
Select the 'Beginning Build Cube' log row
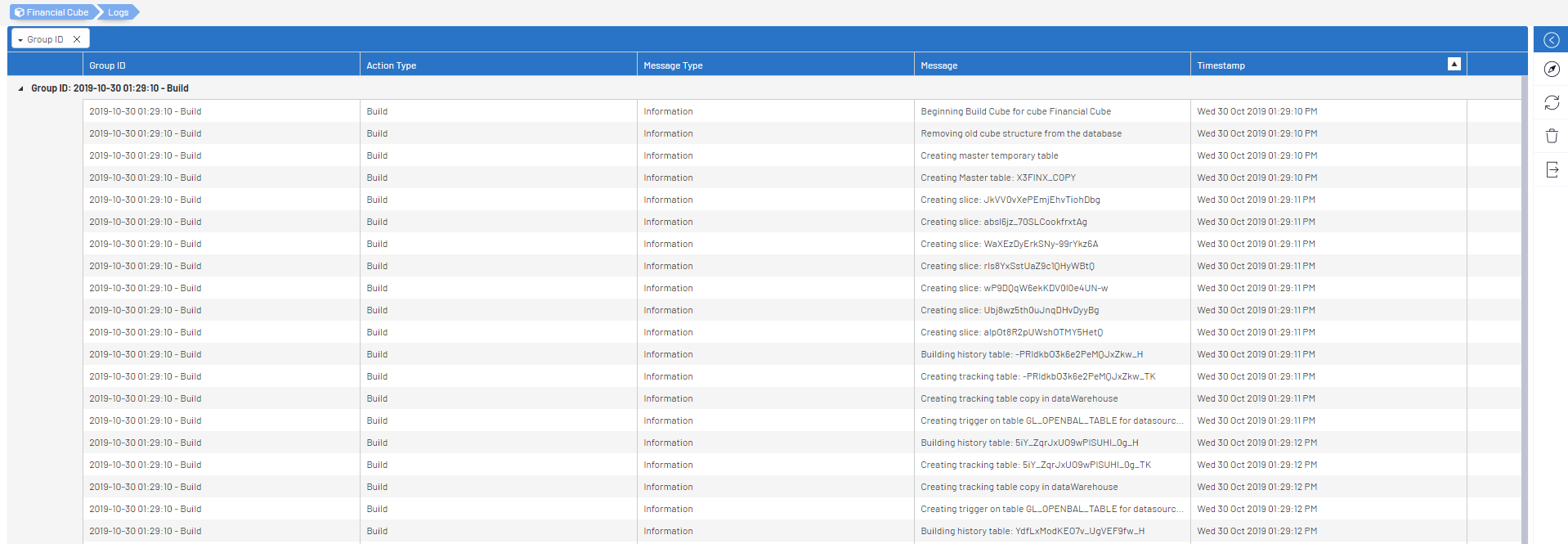tap(1015, 111)
